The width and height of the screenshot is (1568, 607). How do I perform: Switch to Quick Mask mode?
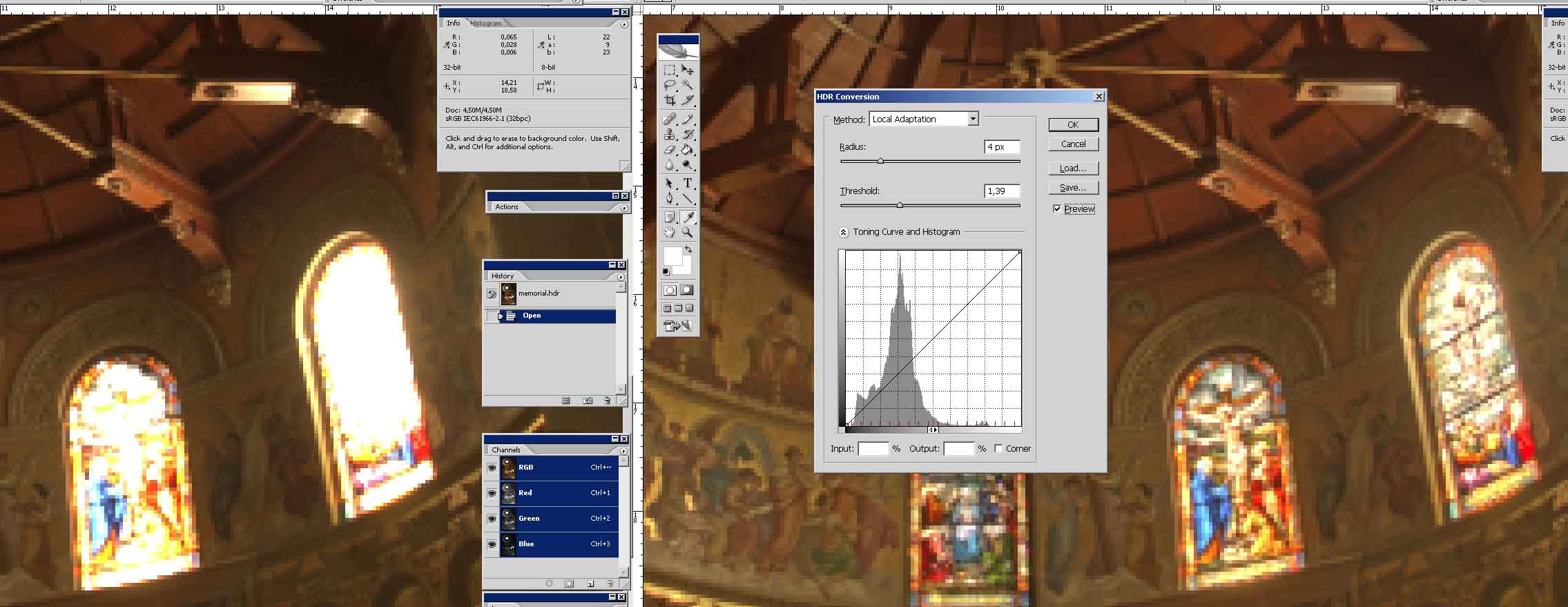click(x=686, y=290)
